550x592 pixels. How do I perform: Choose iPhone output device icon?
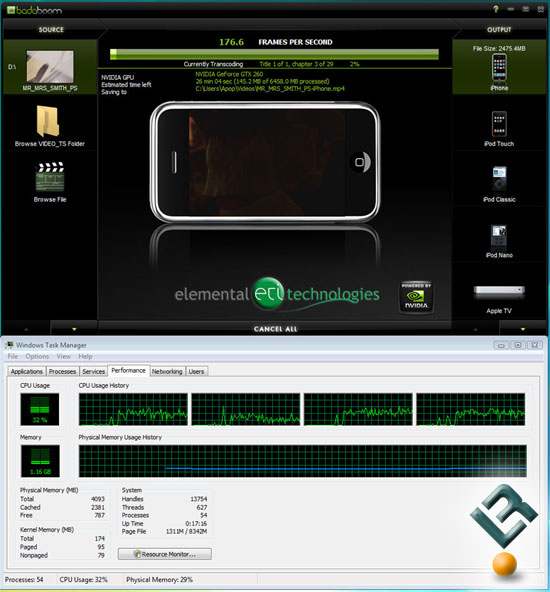(499, 68)
